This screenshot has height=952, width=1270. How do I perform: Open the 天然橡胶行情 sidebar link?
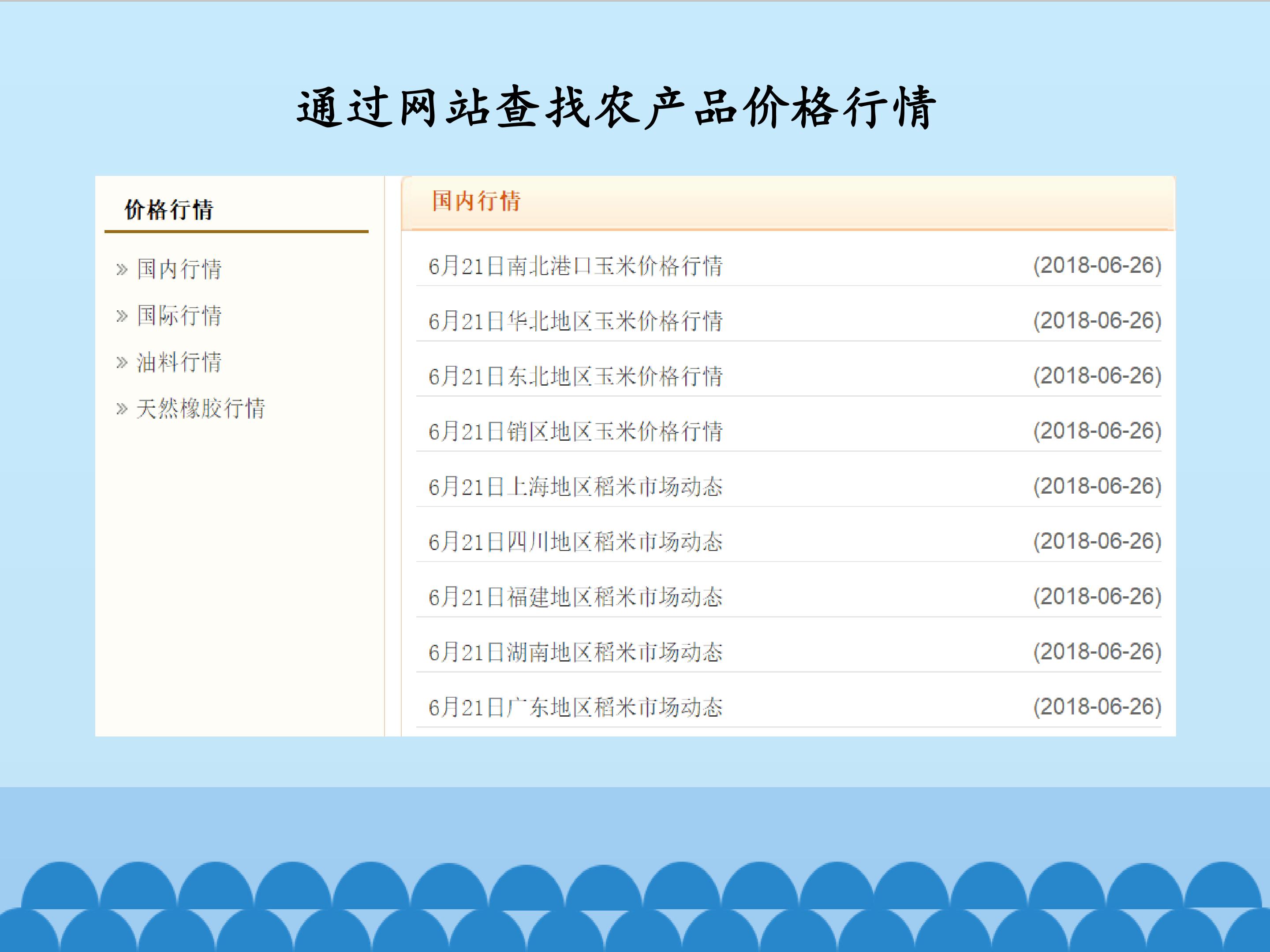201,409
